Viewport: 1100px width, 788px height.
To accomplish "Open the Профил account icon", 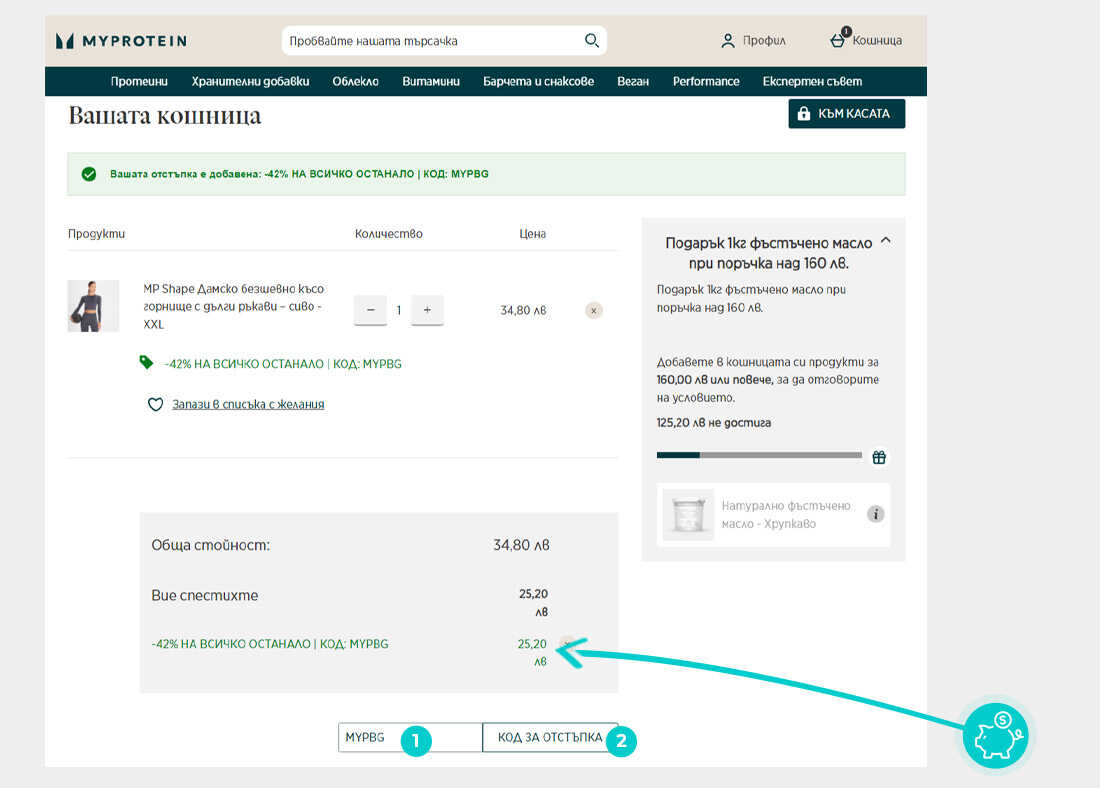I will coord(727,41).
